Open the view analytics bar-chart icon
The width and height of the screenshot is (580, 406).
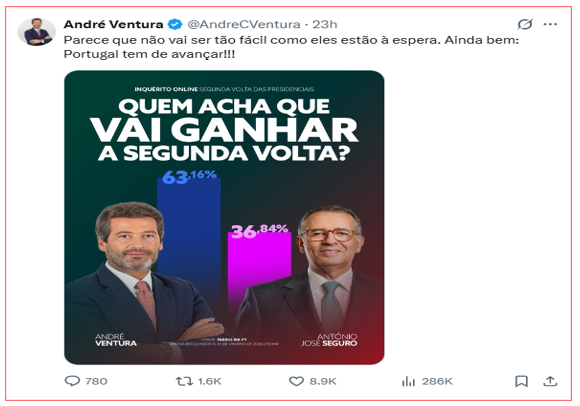click(x=408, y=381)
